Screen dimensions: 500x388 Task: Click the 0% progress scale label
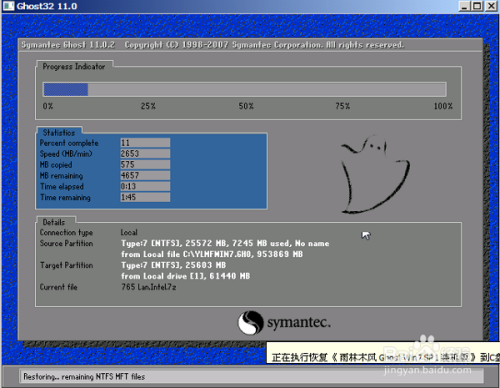(x=48, y=106)
